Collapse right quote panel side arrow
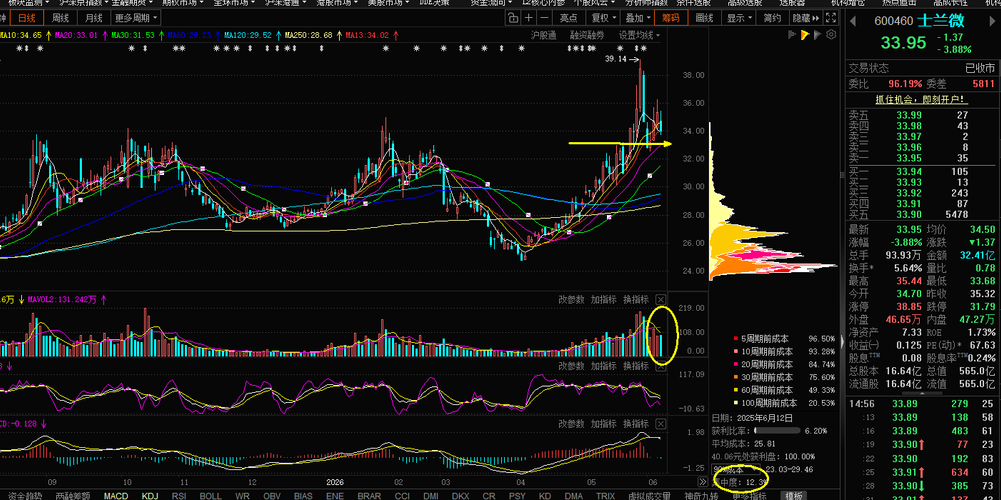Viewport: 1001px width, 500px height. [843, 340]
